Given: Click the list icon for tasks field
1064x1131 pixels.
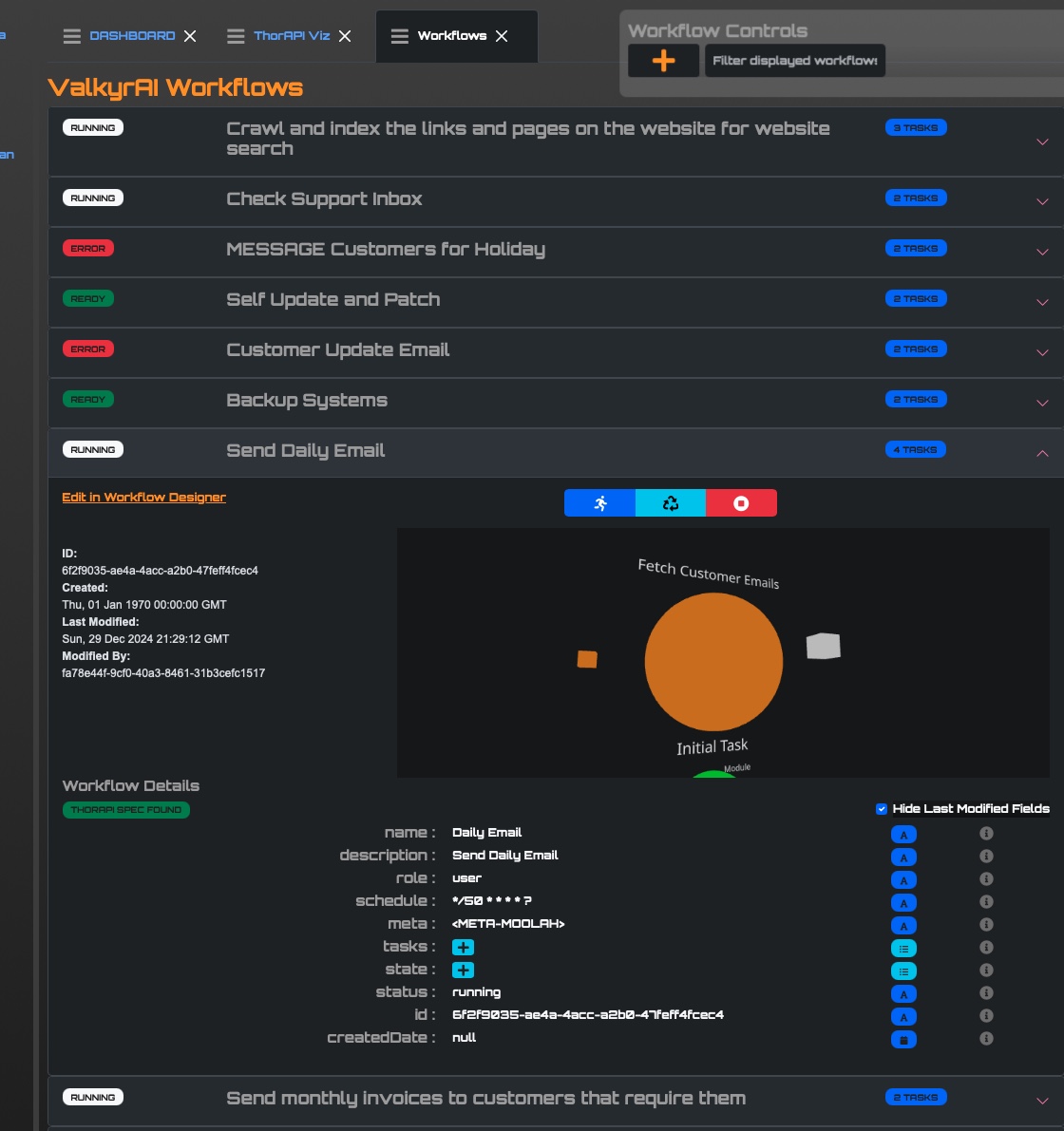Looking at the screenshot, I should (x=903, y=949).
